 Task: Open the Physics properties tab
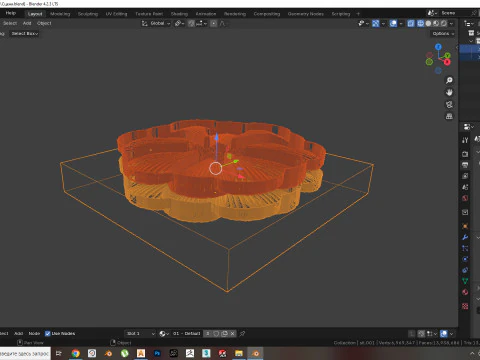[x=465, y=259]
